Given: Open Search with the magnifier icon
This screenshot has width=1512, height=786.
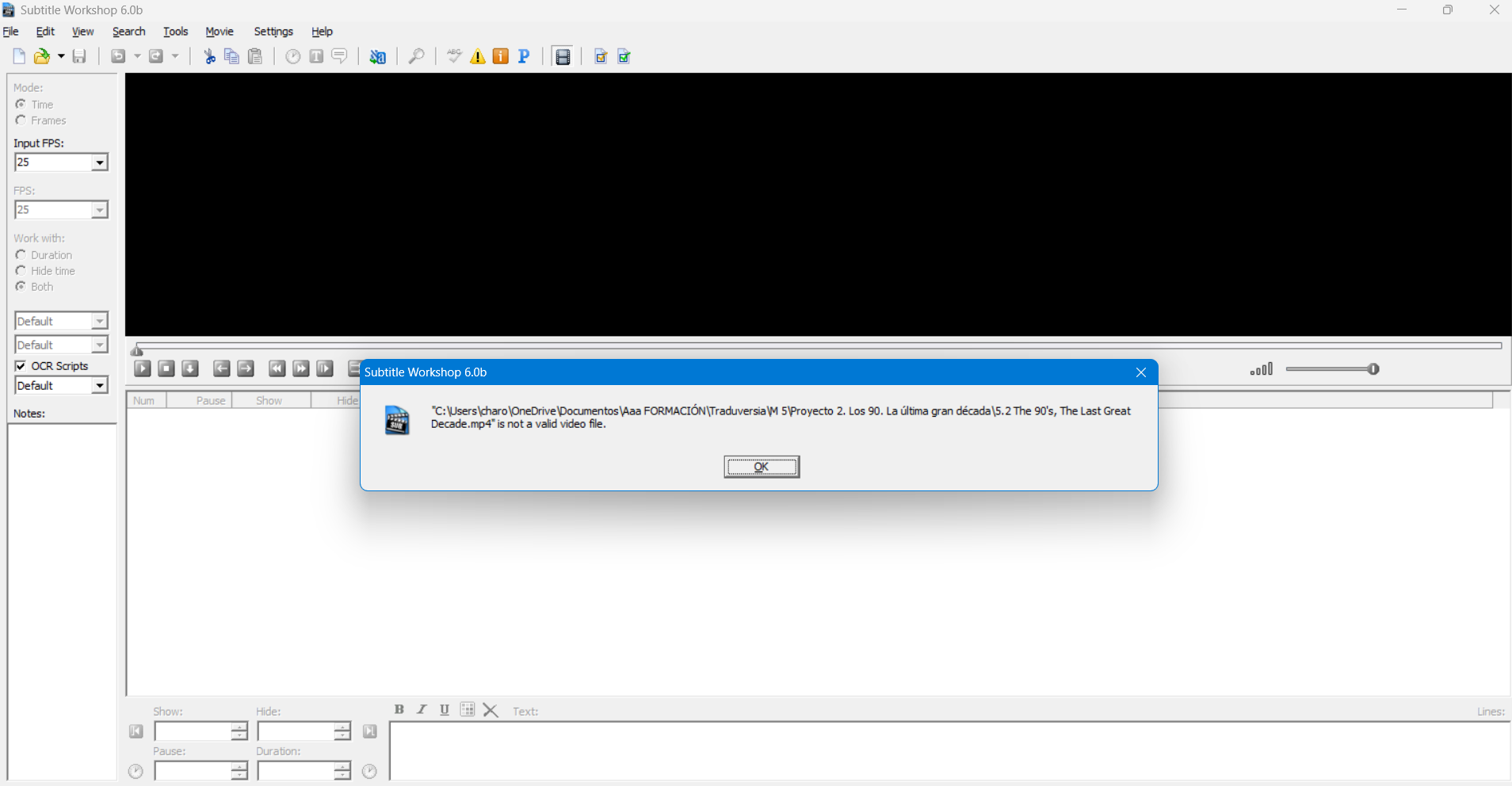Looking at the screenshot, I should click(416, 56).
